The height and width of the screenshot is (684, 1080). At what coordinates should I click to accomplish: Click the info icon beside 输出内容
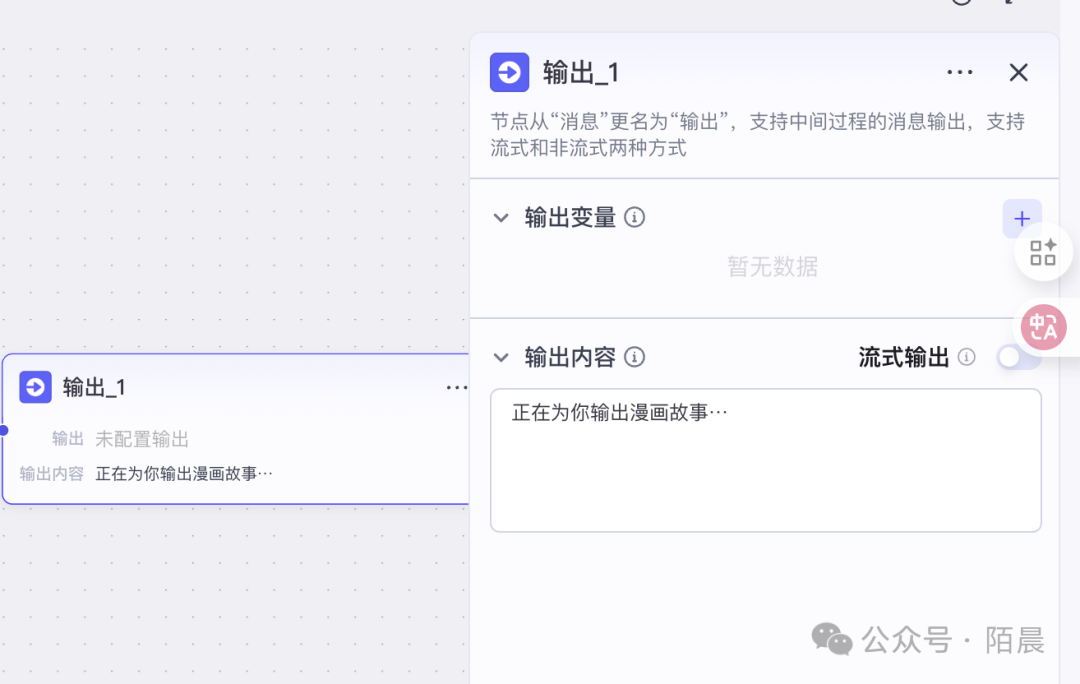[634, 357]
